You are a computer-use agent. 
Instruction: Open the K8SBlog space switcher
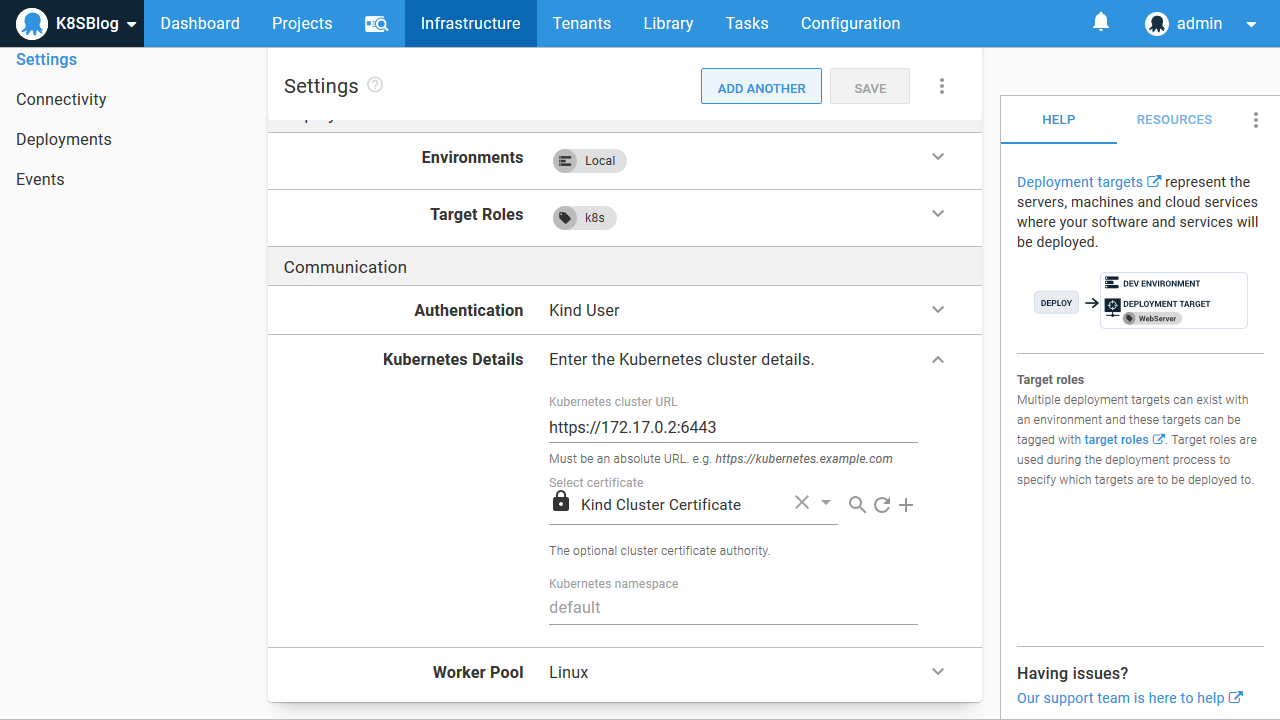pyautogui.click(x=78, y=24)
